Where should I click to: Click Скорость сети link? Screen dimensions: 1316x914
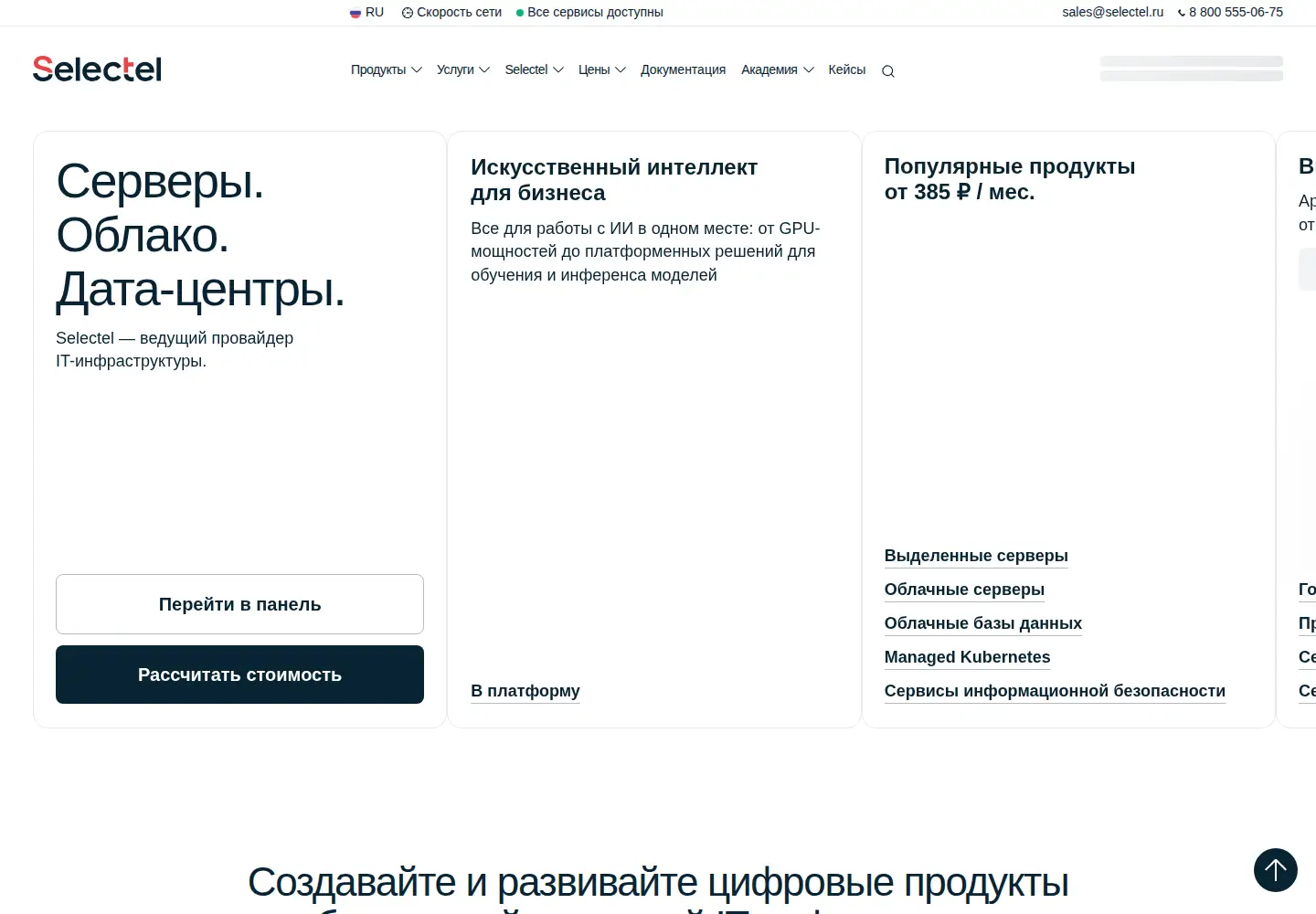451,13
